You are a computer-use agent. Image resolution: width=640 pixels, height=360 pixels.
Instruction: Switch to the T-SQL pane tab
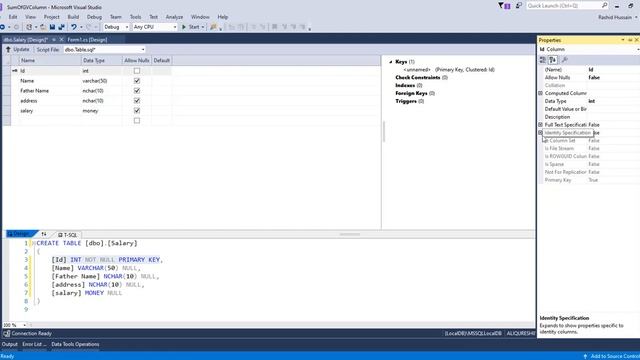[x=67, y=235]
